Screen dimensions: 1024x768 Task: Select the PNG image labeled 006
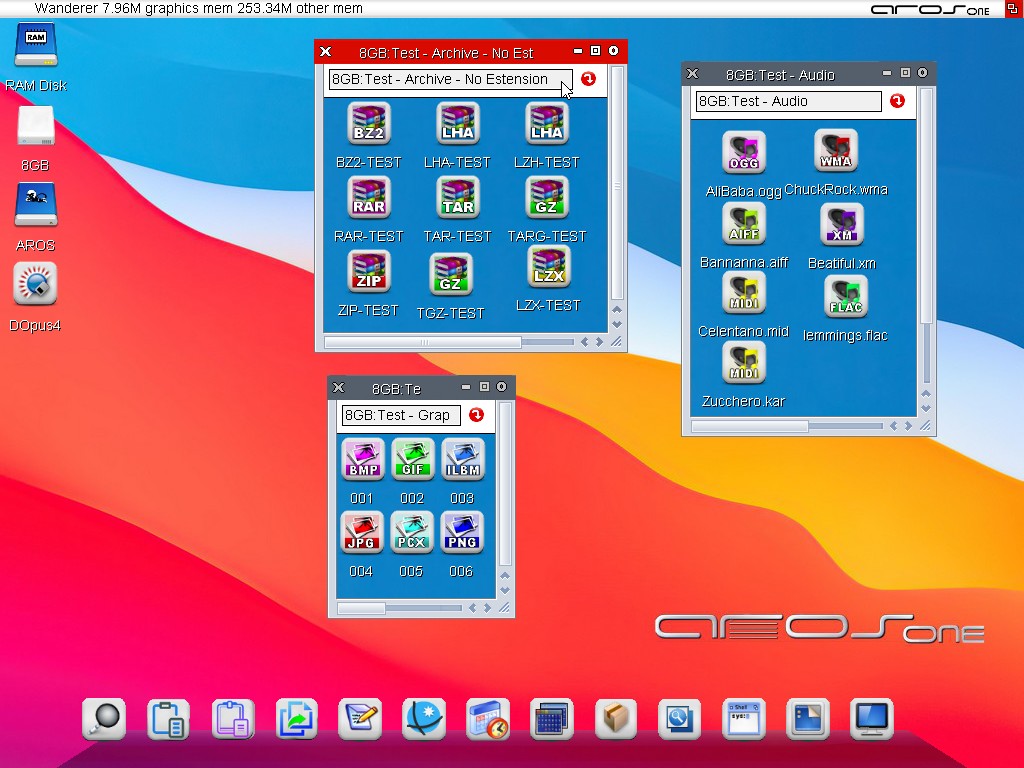click(x=461, y=533)
